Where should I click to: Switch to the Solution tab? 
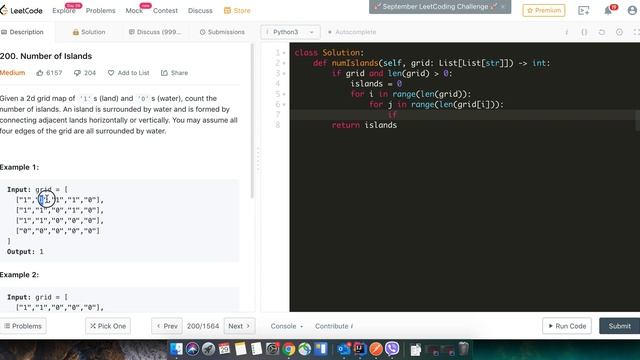point(89,32)
